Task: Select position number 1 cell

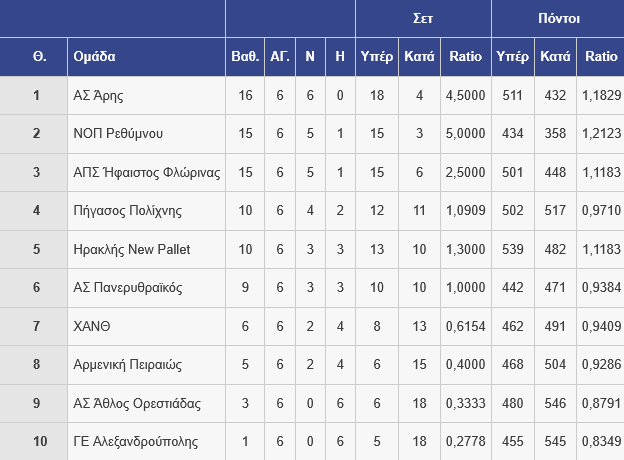Action: 37,96
